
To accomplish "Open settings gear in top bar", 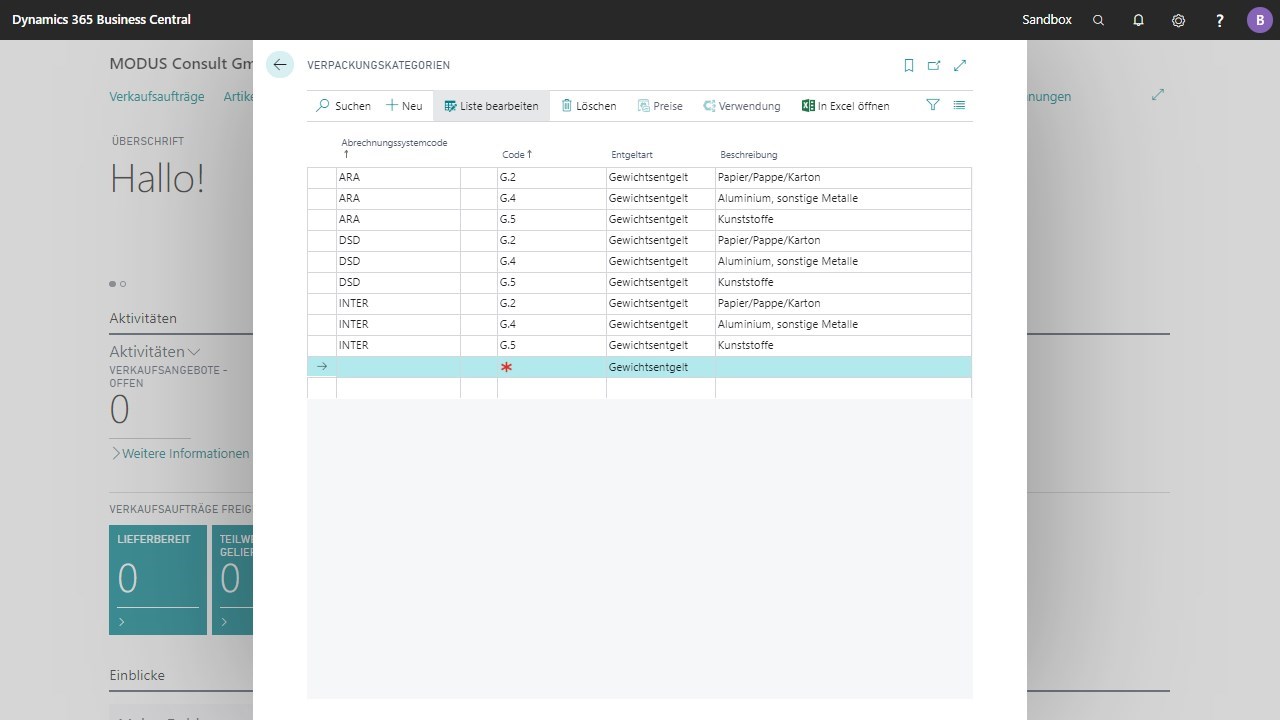I will click(1179, 20).
